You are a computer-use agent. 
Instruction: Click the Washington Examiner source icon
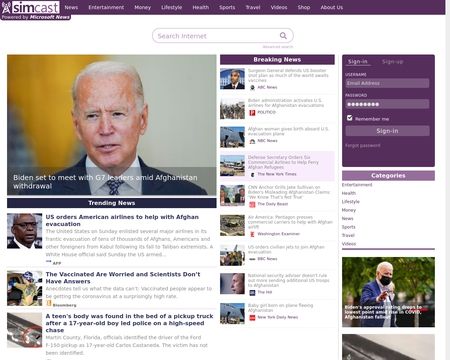[x=252, y=234]
